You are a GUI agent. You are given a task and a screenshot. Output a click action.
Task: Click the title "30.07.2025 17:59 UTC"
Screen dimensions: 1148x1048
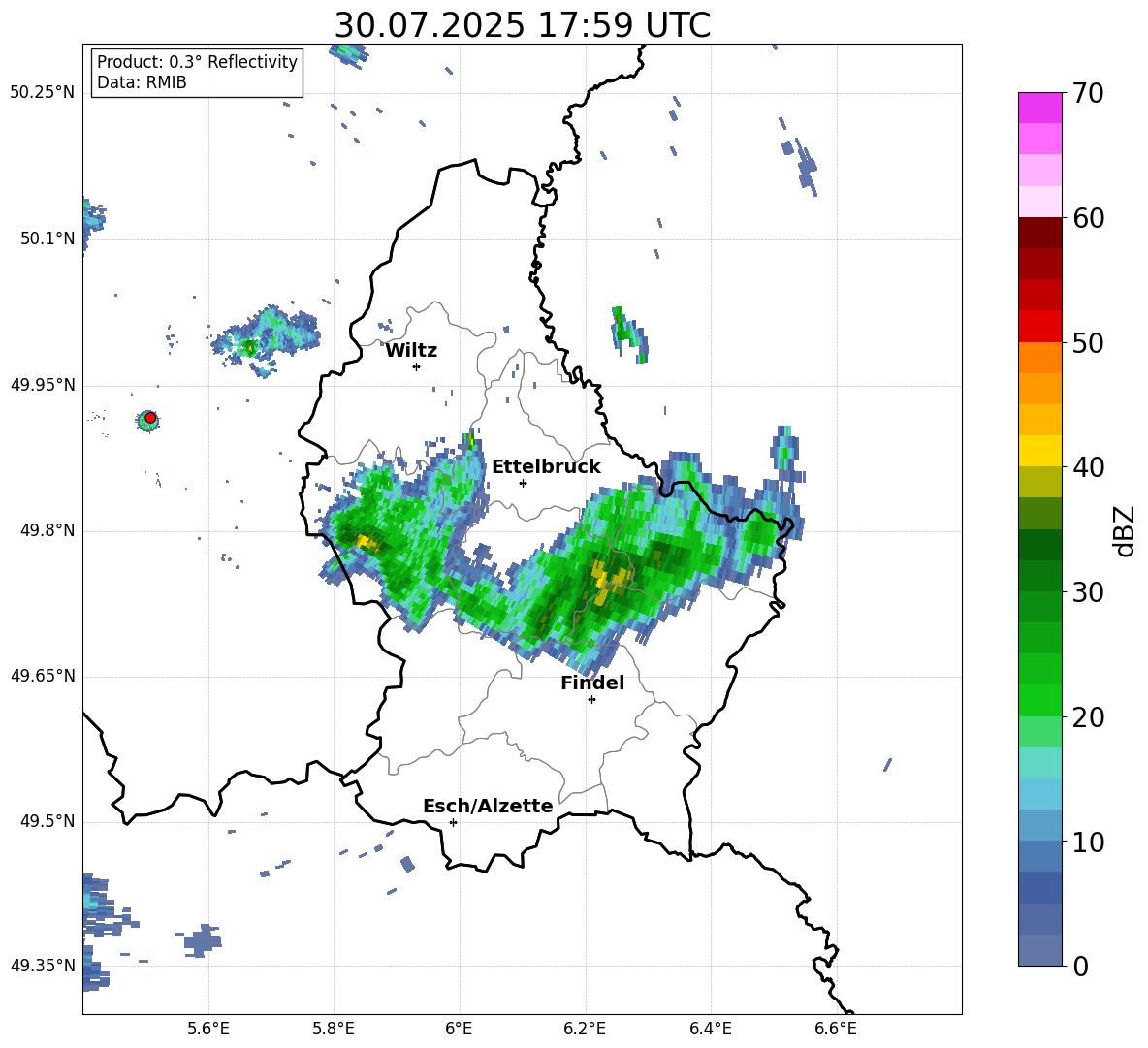[x=522, y=25]
